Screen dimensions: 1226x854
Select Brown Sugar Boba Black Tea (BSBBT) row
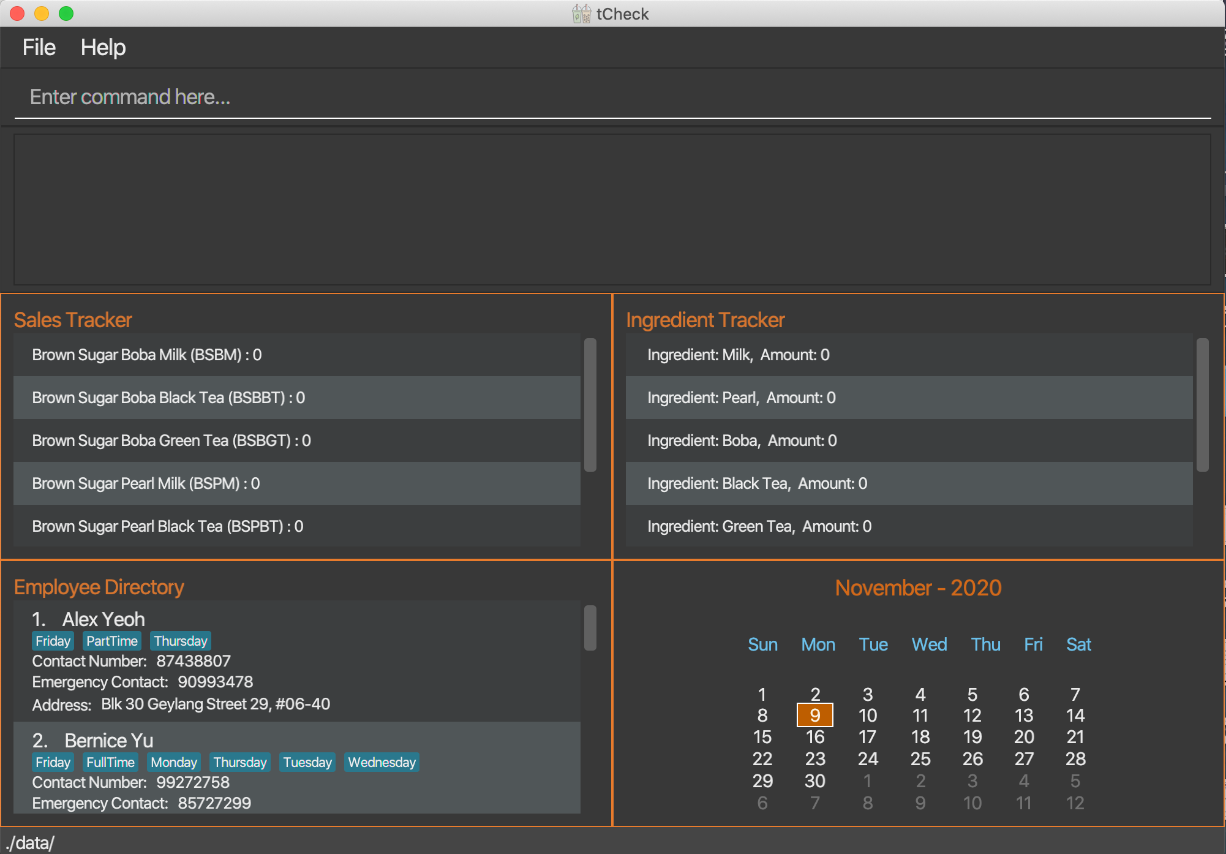click(297, 398)
